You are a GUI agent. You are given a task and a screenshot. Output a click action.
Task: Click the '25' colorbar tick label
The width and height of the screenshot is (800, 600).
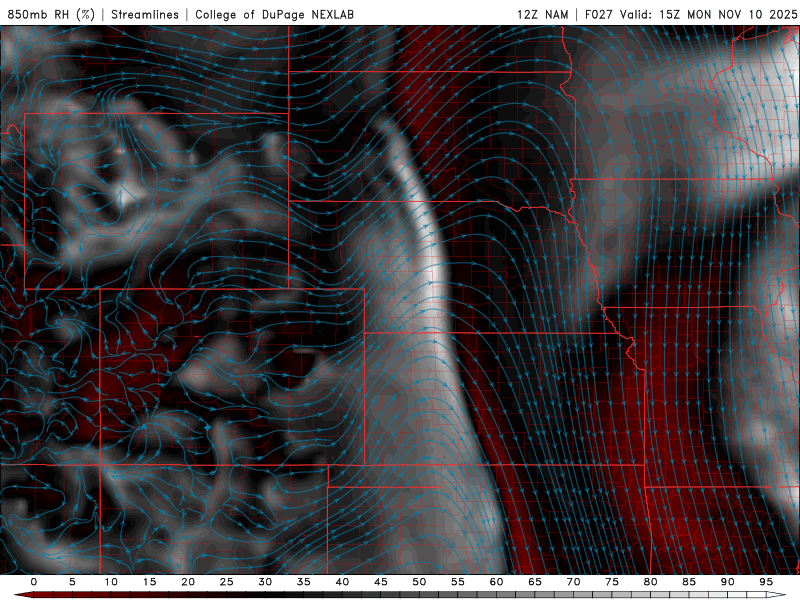point(227,582)
